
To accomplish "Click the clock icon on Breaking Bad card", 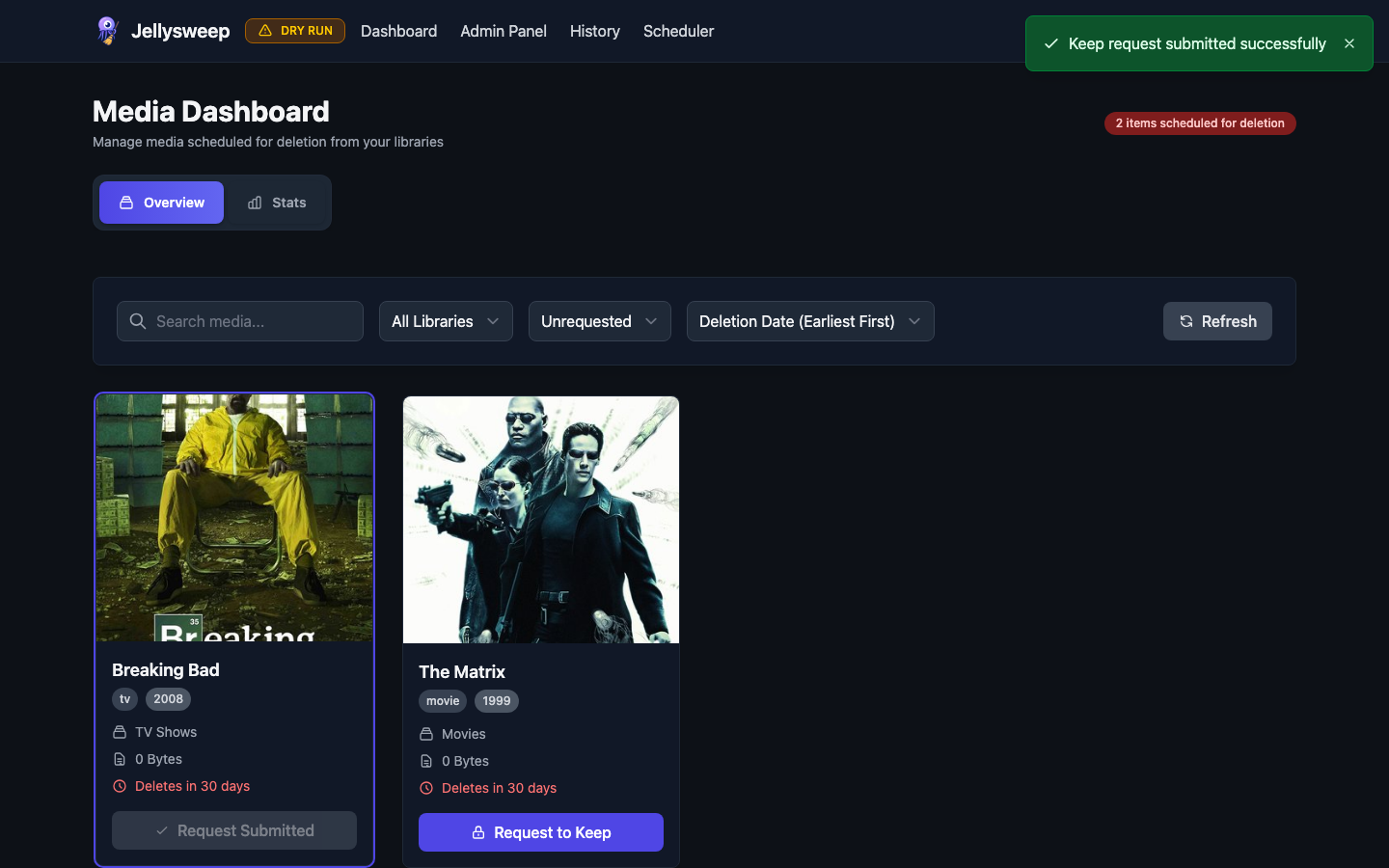I will coord(120,786).
